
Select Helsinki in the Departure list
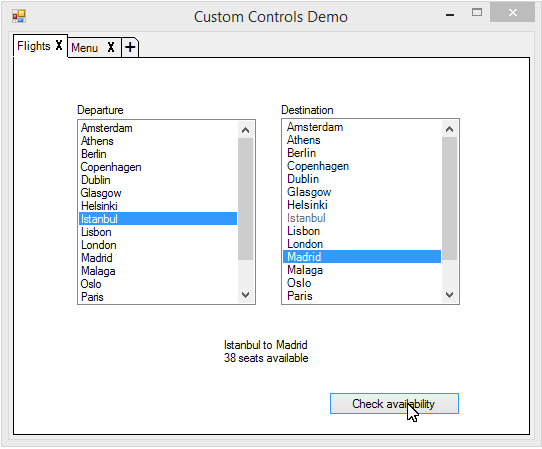158,206
